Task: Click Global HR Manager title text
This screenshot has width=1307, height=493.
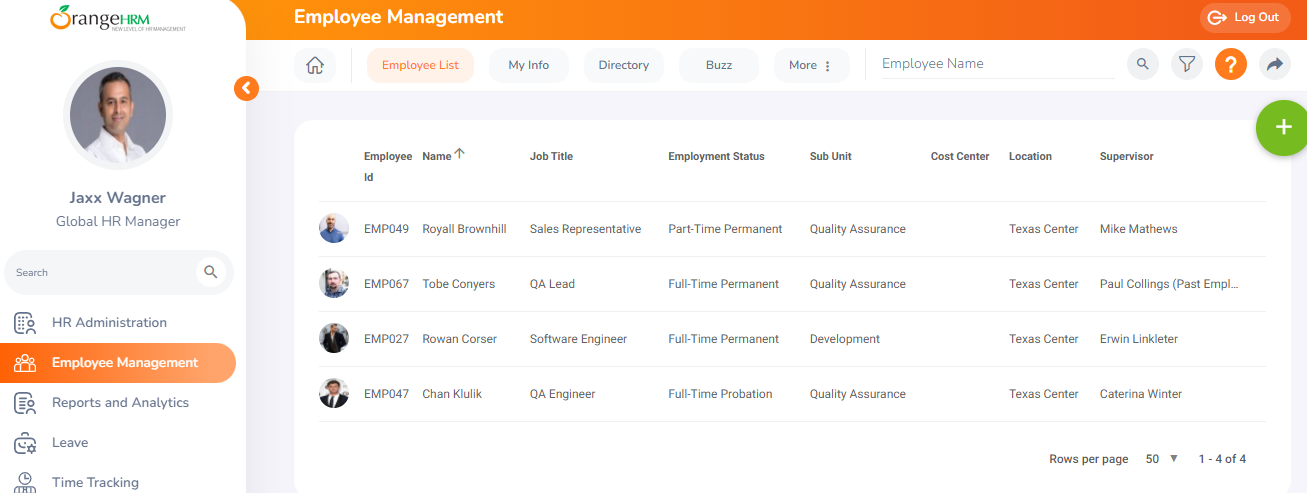Action: (x=118, y=221)
